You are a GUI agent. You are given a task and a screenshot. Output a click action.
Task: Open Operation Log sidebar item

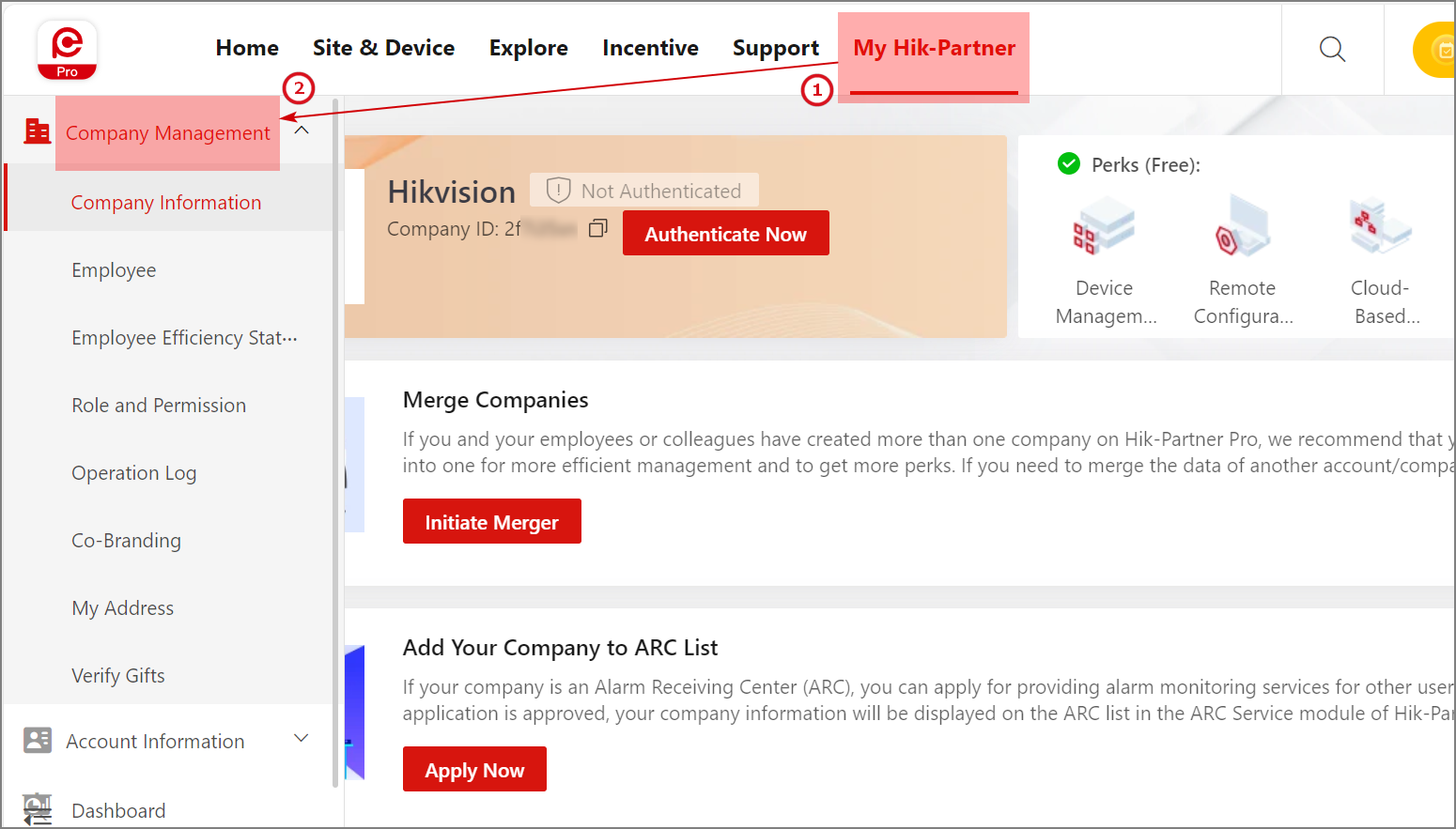click(134, 473)
